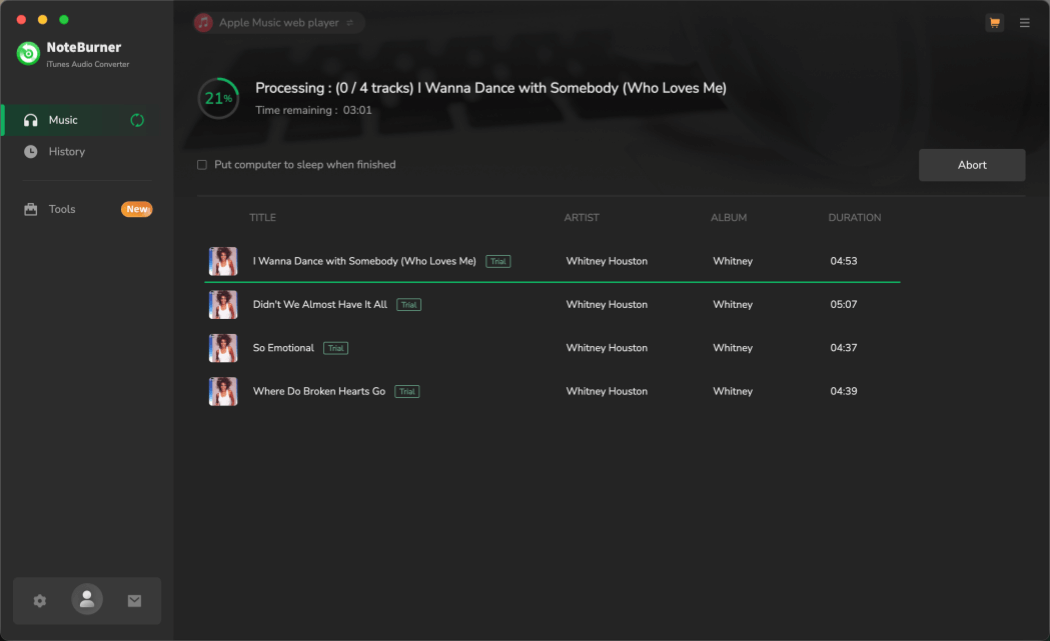This screenshot has height=641, width=1050.
Task: Open the Apple Music web player source selector
Action: pyautogui.click(x=277, y=22)
